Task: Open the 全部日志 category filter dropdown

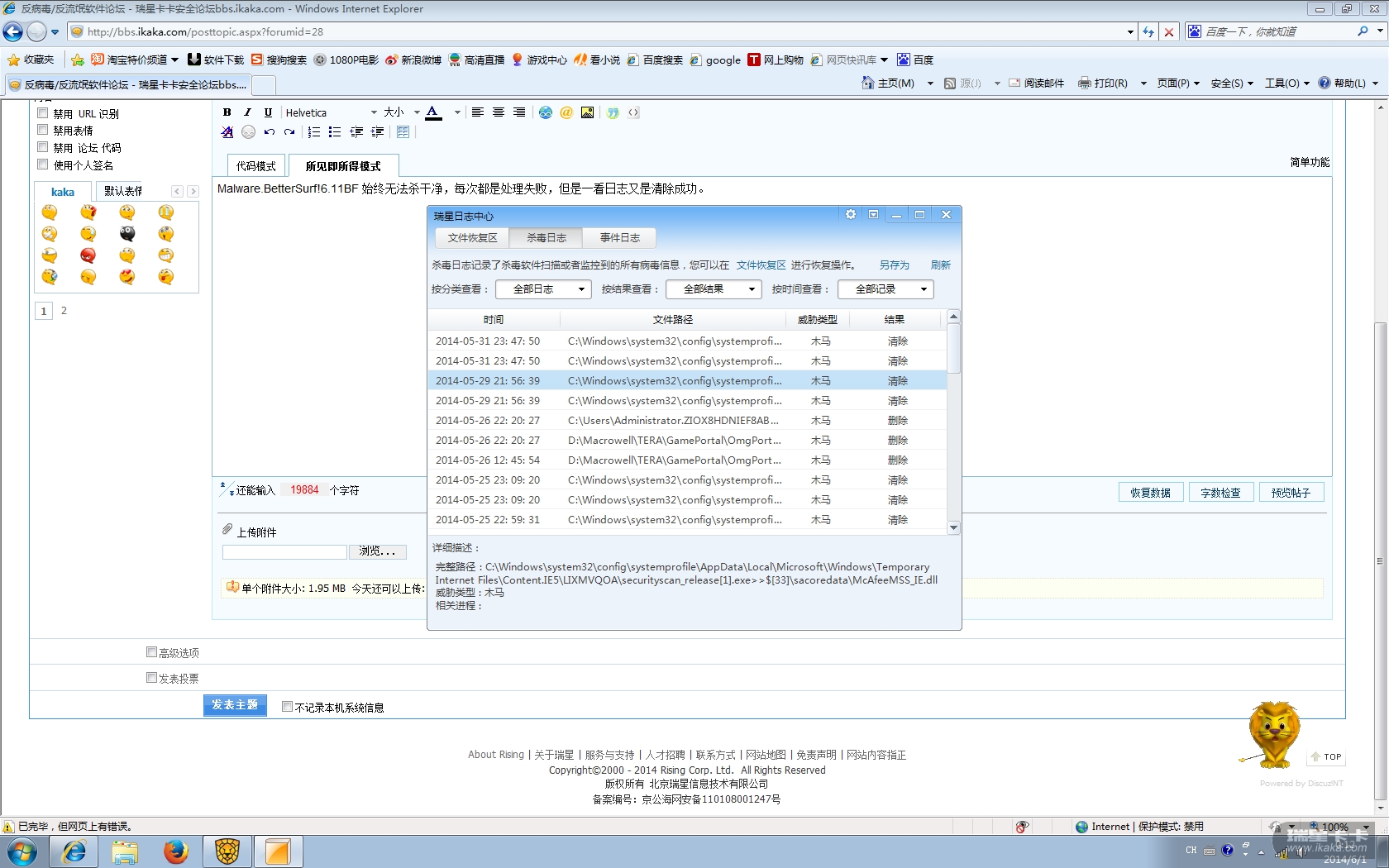Action: [x=543, y=289]
